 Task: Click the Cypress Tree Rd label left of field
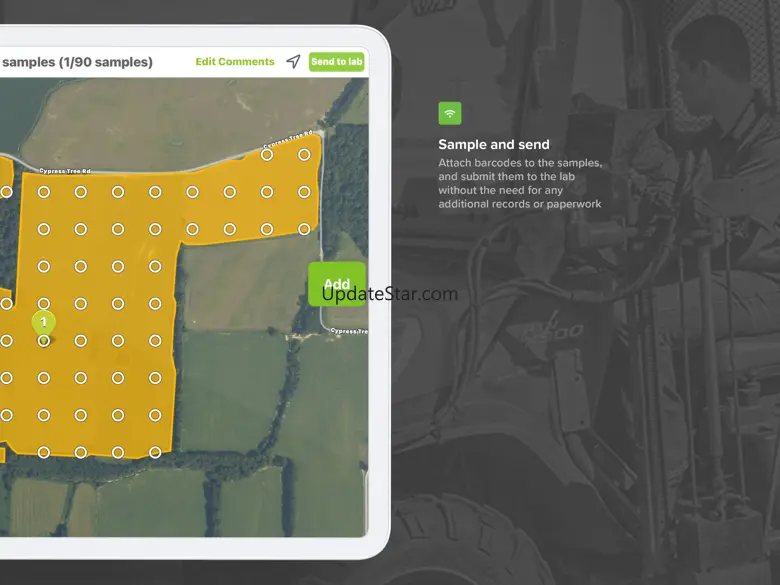65,171
